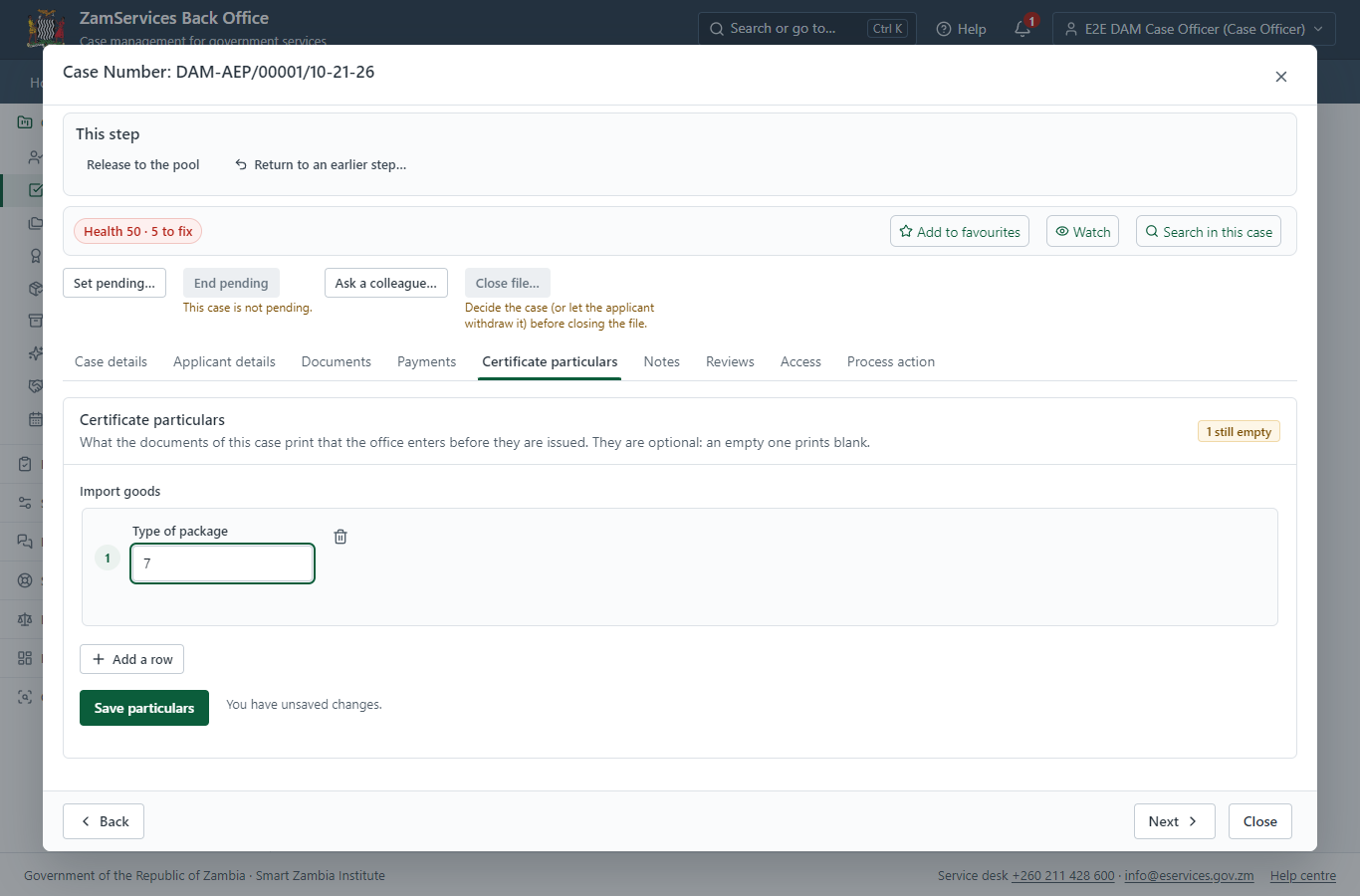This screenshot has height=896, width=1360.
Task: Open the Access tab
Action: coord(800,361)
